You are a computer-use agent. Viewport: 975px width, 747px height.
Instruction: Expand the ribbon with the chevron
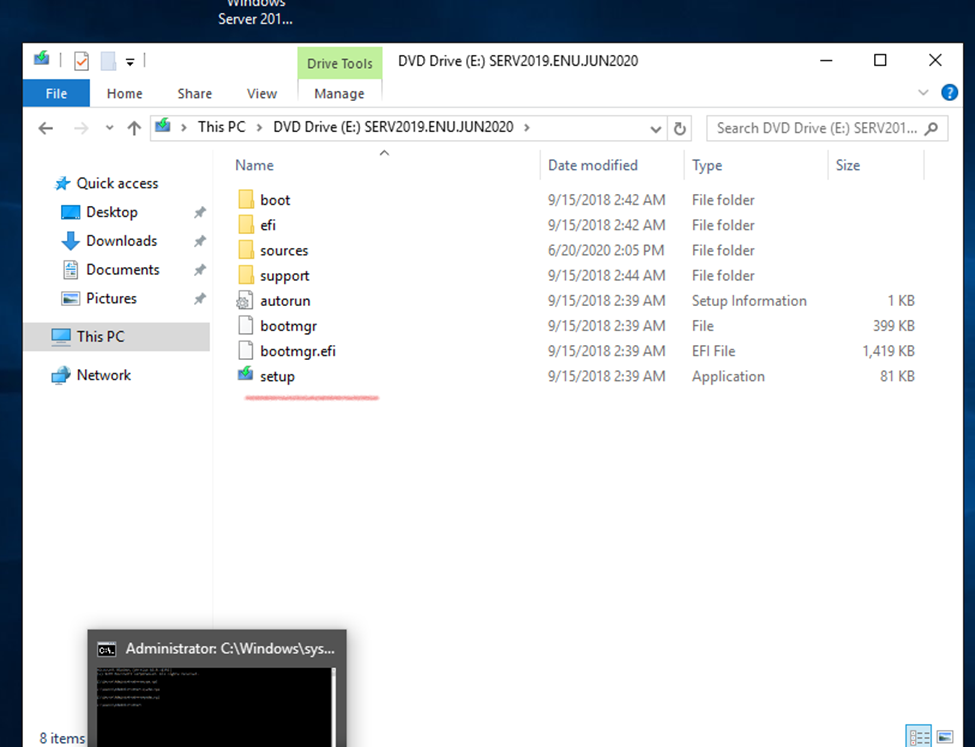(x=923, y=93)
